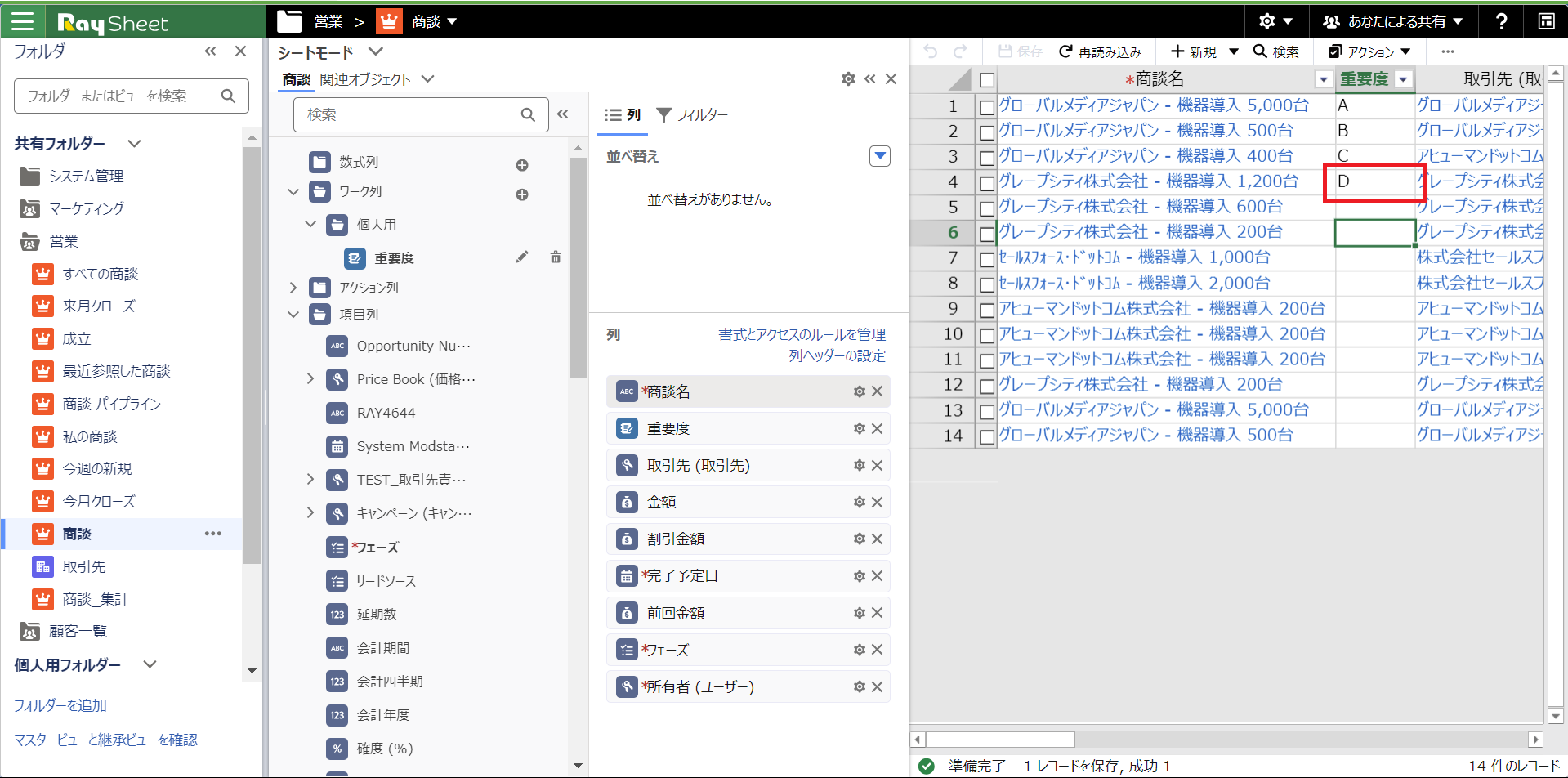Open the 来月クローズ view
Viewport: 1568px width, 778px height.
tap(99, 306)
